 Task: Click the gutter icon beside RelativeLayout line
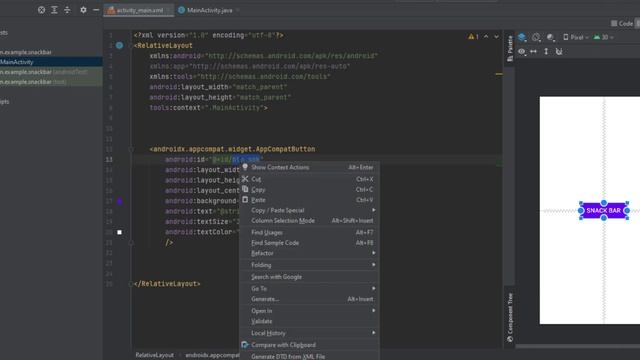[x=119, y=45]
